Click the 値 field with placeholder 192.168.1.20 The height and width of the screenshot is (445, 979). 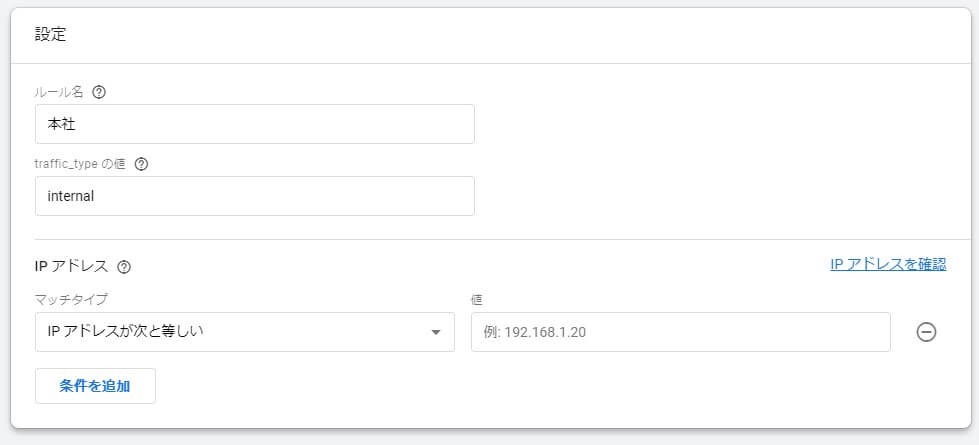click(681, 332)
